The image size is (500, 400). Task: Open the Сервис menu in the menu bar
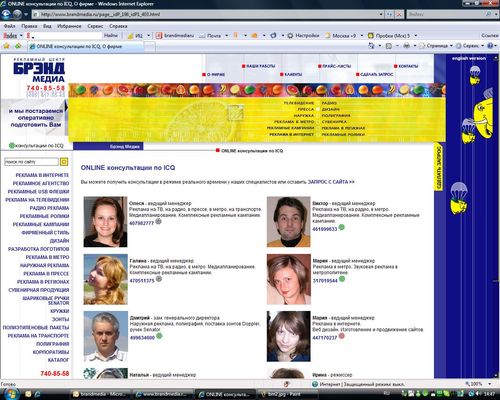(95, 26)
